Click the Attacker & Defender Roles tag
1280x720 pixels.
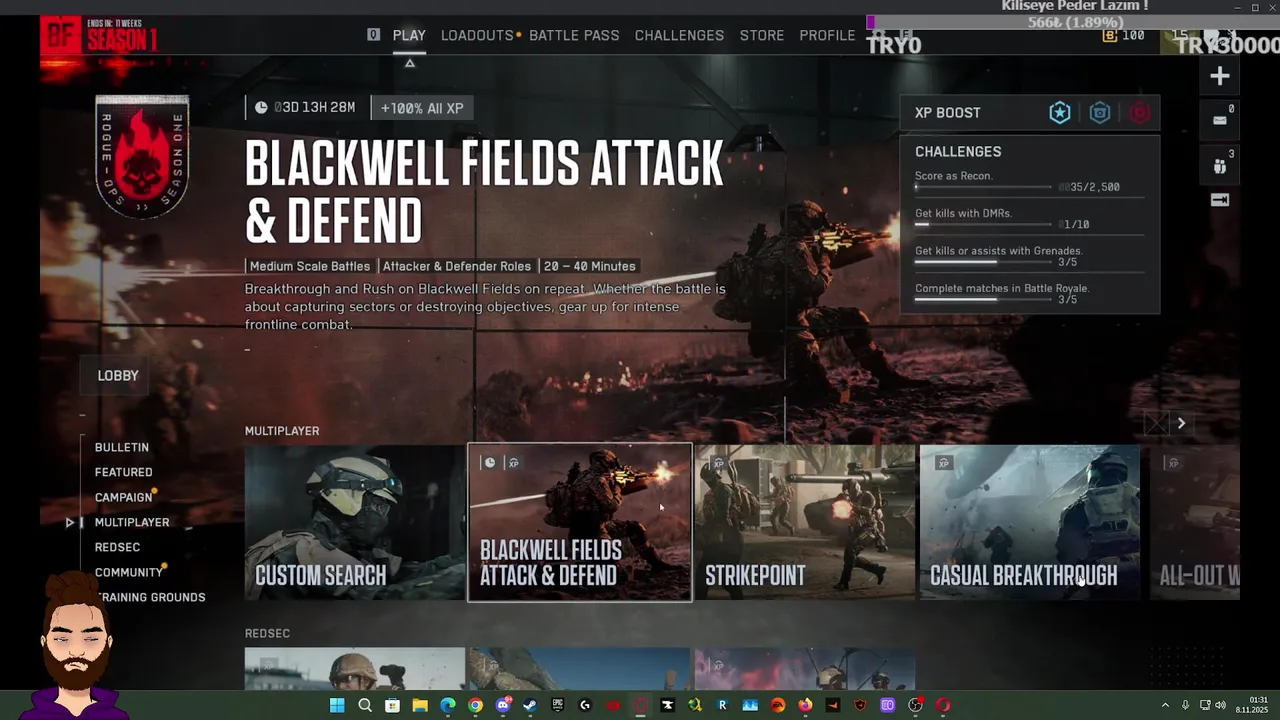456,266
